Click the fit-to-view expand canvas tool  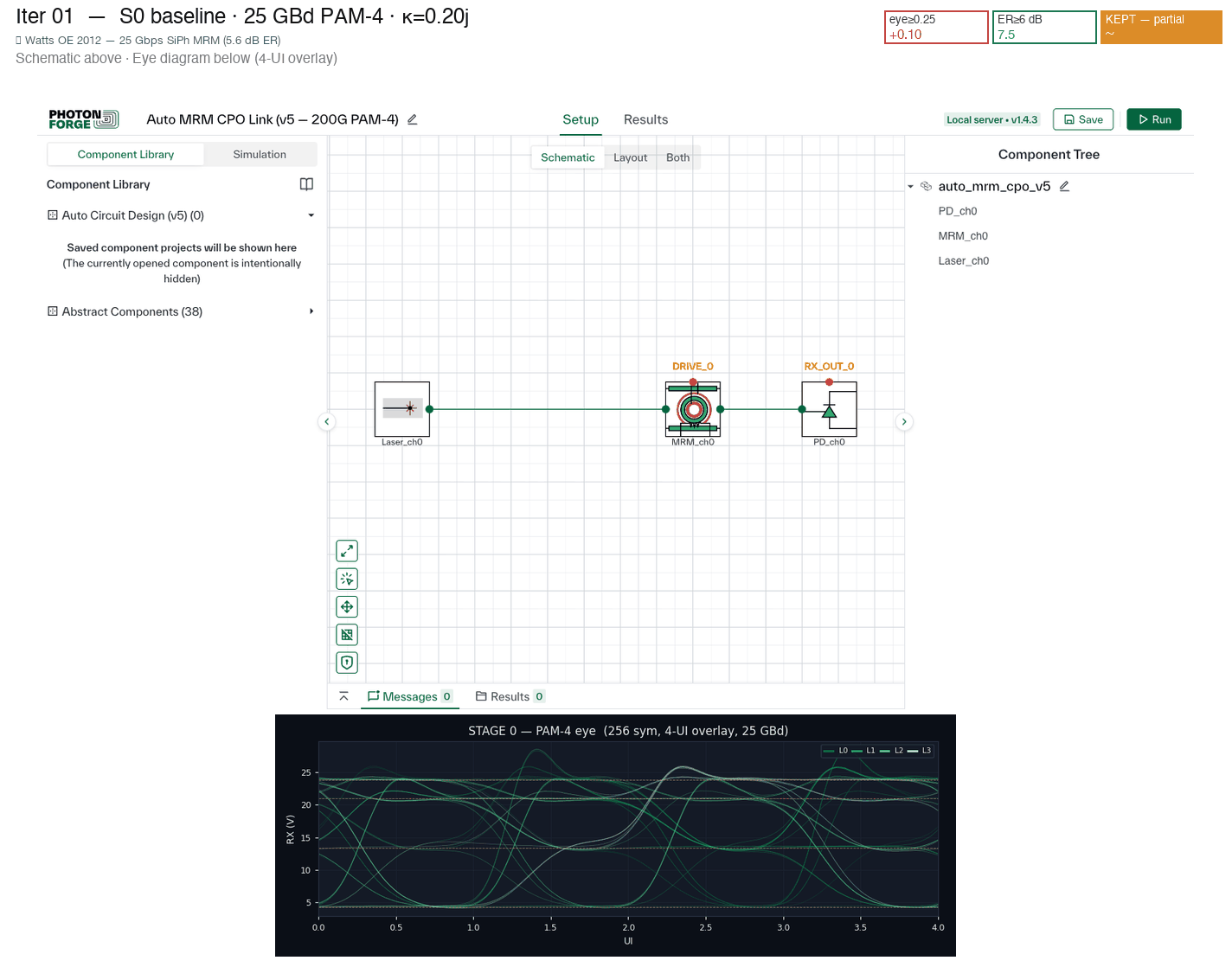(x=347, y=551)
